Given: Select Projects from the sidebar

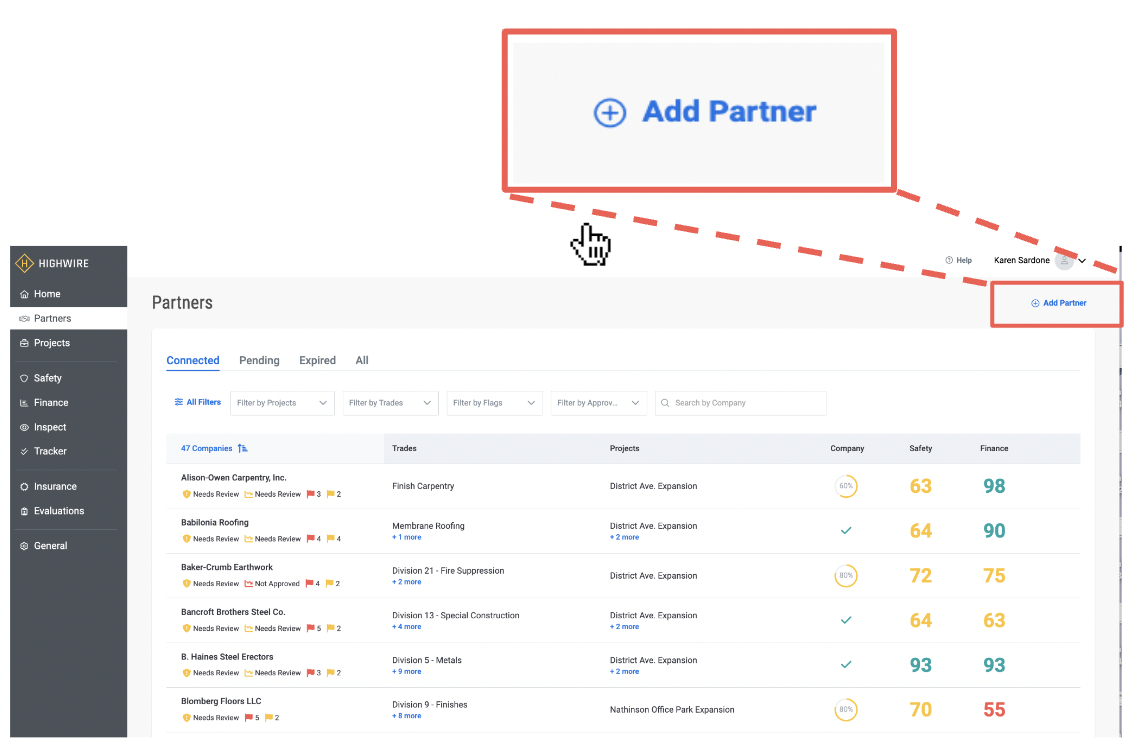Looking at the screenshot, I should pos(49,343).
